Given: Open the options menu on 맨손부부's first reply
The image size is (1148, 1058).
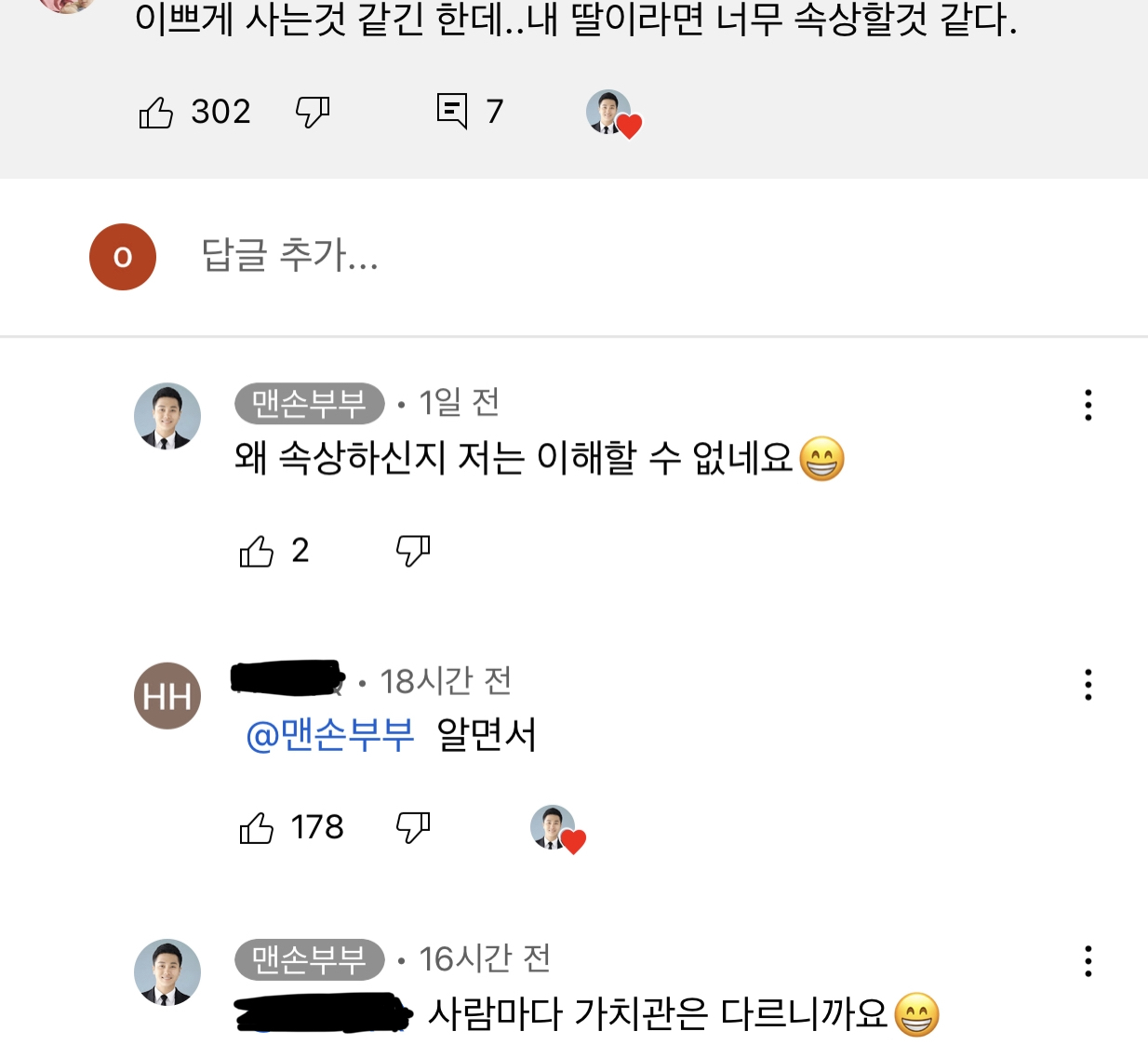Looking at the screenshot, I should 1088,406.
